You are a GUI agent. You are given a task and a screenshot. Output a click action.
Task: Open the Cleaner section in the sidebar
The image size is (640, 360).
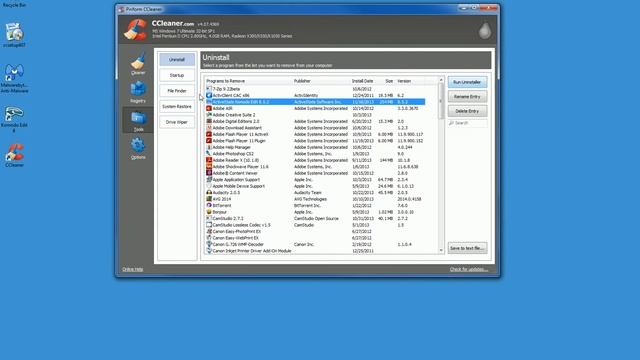pyautogui.click(x=138, y=64)
